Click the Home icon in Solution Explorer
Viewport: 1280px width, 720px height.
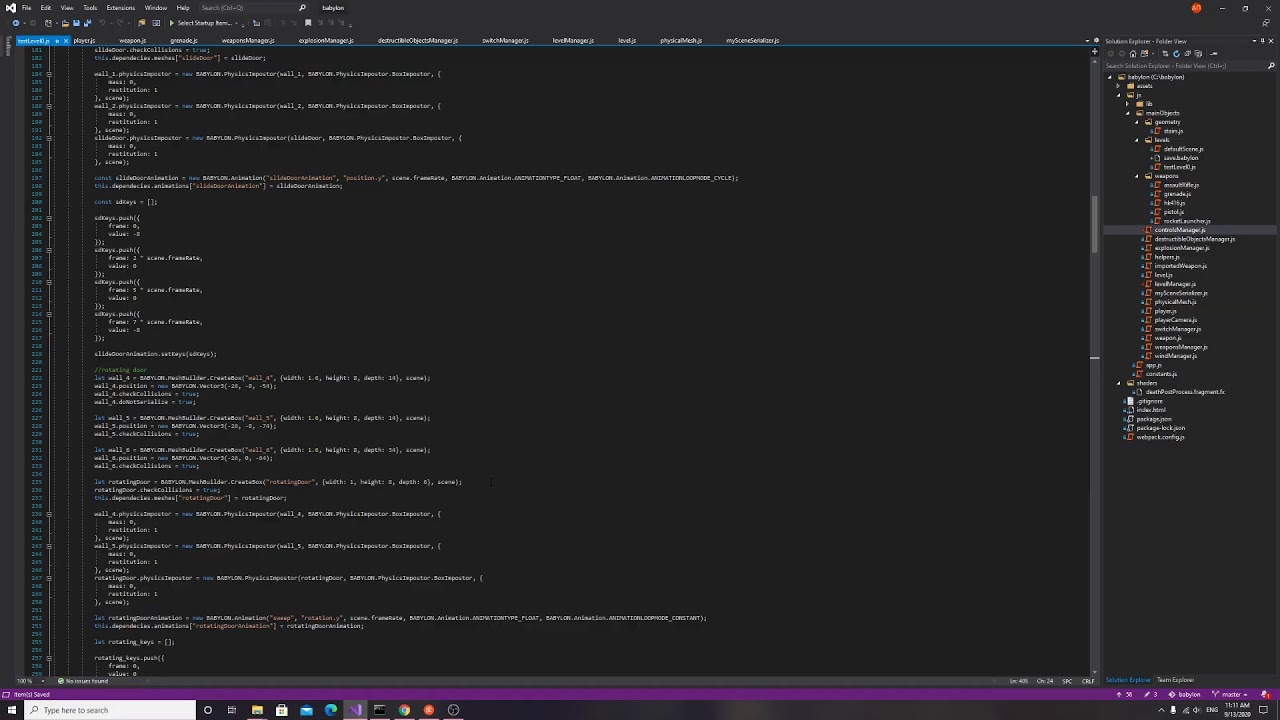(x=1133, y=54)
